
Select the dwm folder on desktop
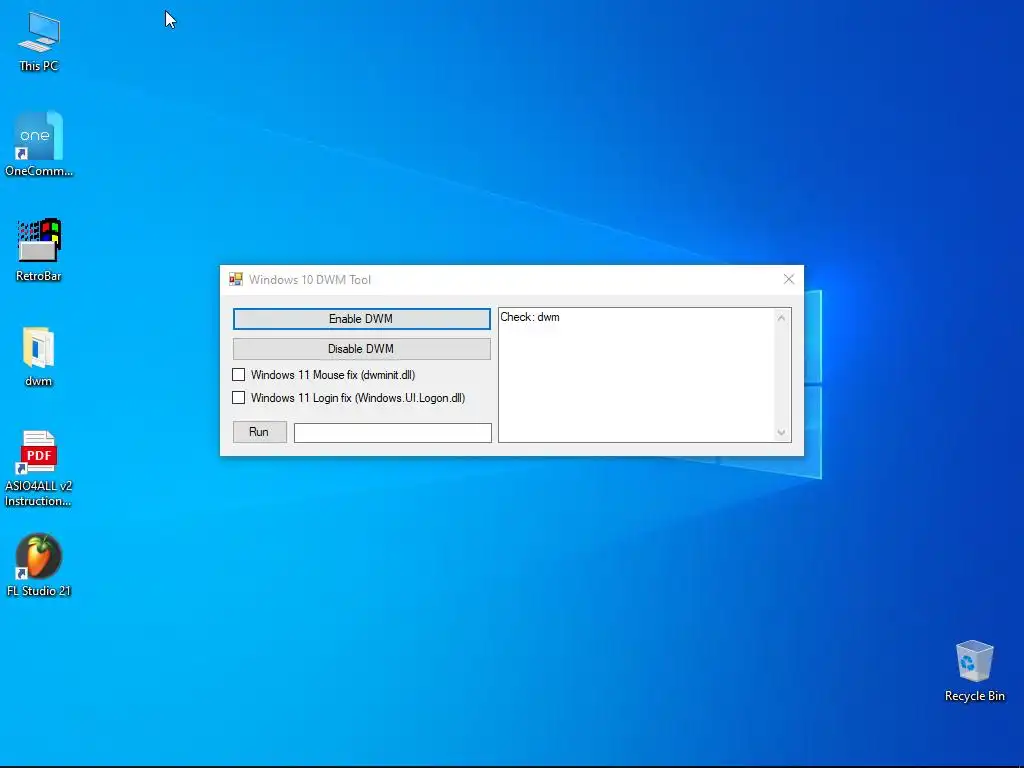tap(39, 356)
